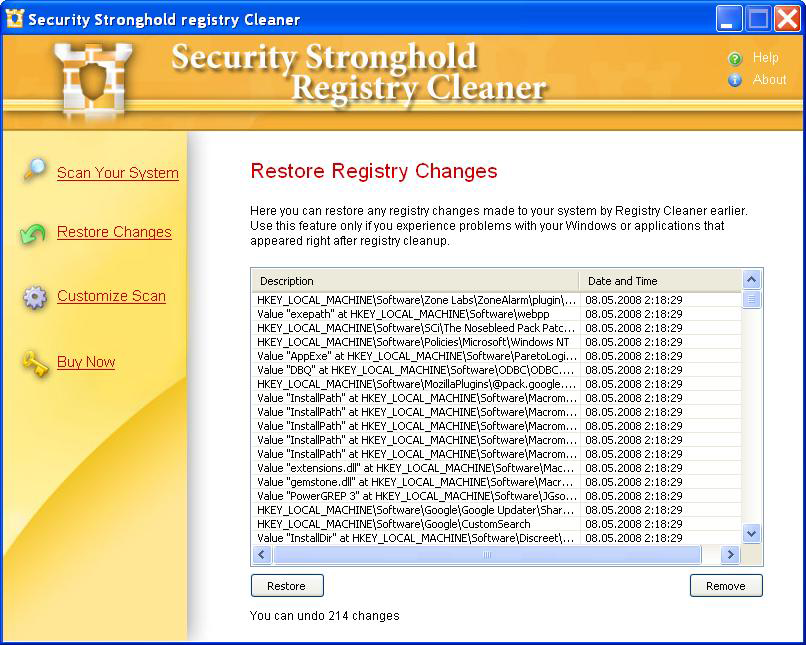
Task: Select the Value "InstallDir" Discreet row
Action: [x=496, y=538]
